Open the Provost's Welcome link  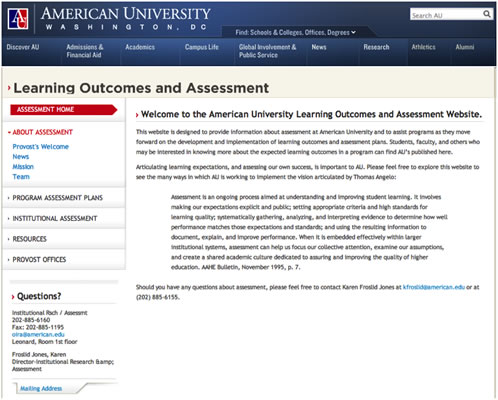tap(40, 147)
